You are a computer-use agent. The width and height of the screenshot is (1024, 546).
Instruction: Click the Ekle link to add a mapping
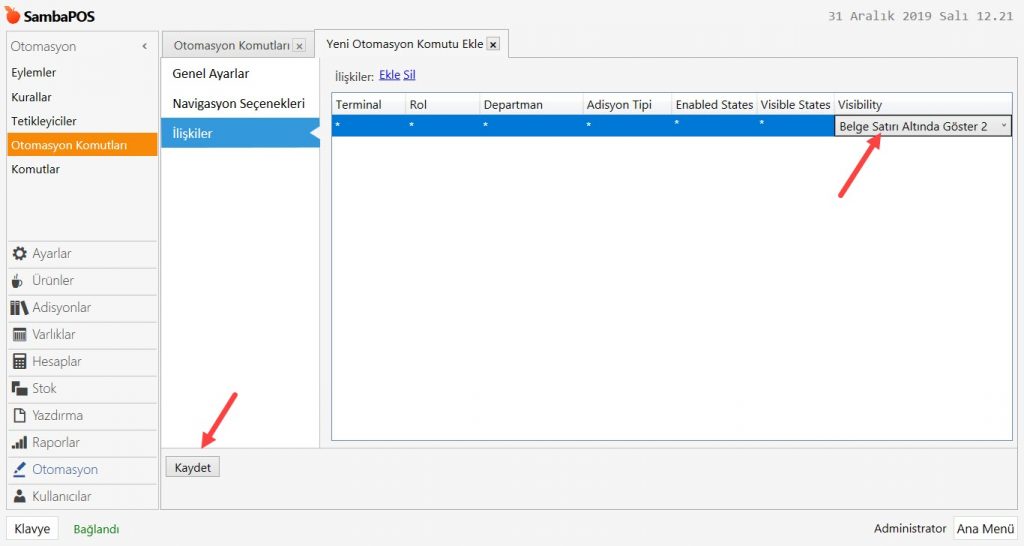pyautogui.click(x=389, y=75)
